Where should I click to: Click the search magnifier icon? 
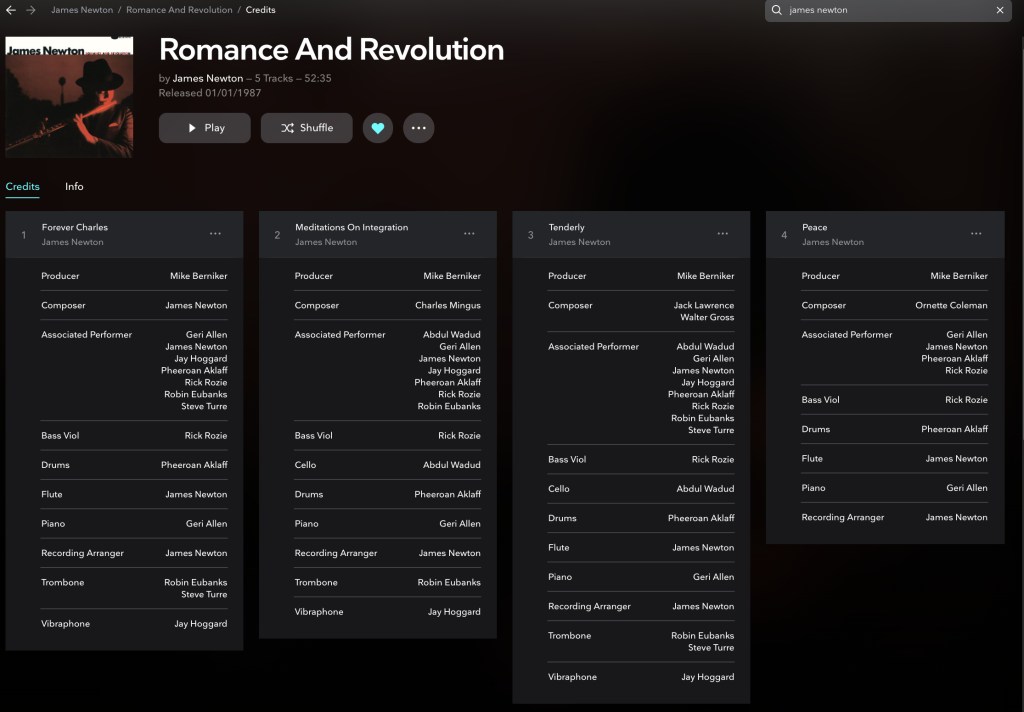pyautogui.click(x=777, y=10)
